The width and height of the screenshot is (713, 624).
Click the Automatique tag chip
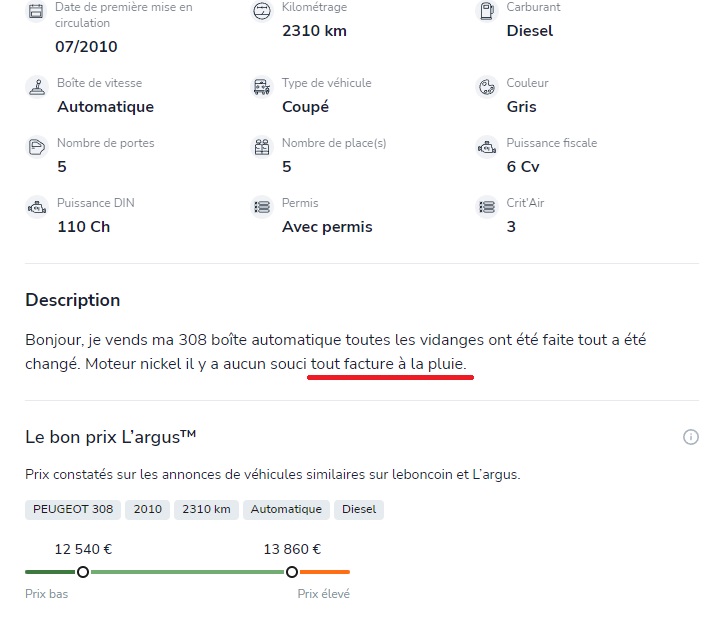click(x=286, y=509)
